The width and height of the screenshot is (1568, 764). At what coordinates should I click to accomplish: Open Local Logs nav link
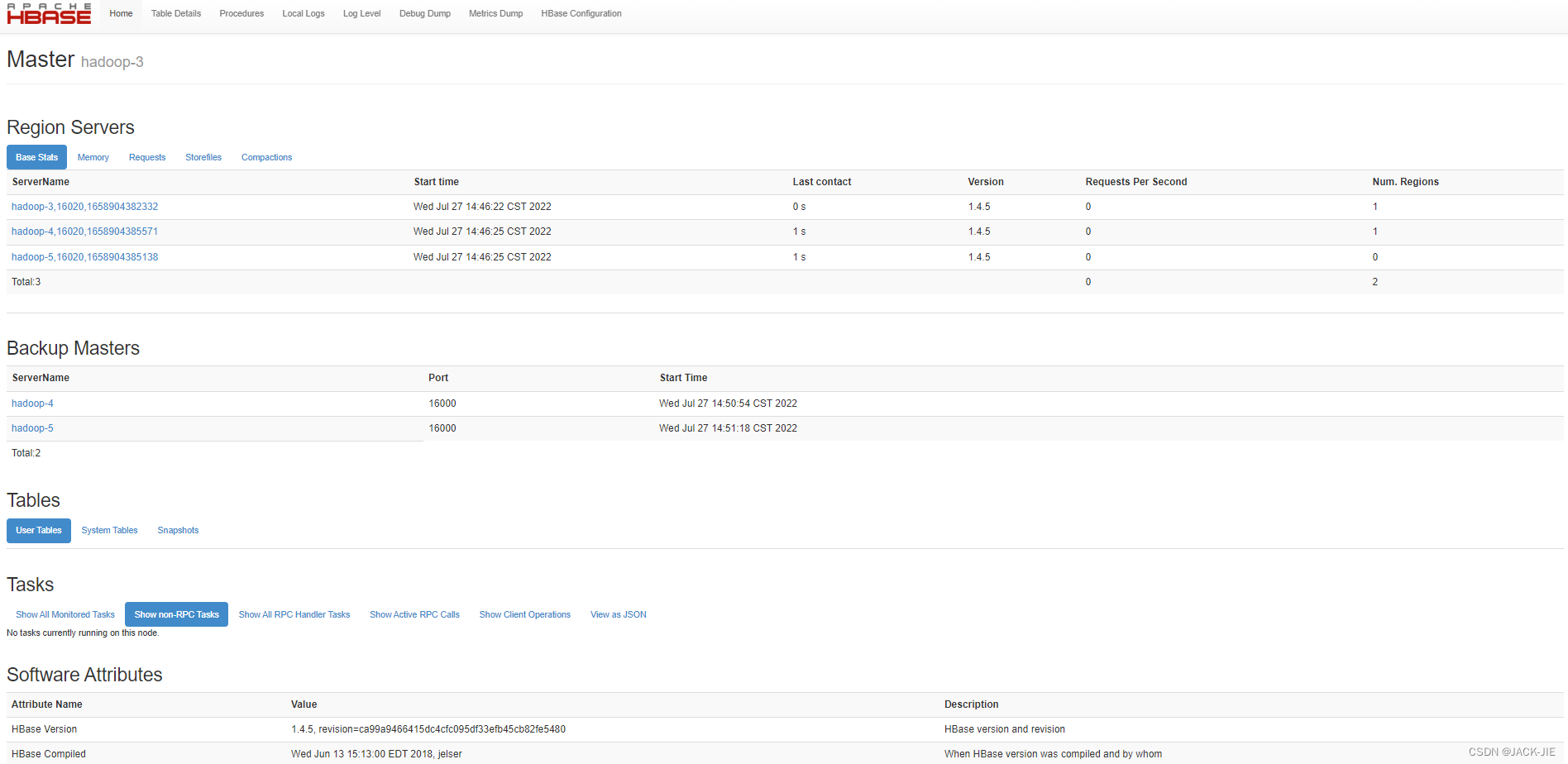(304, 13)
